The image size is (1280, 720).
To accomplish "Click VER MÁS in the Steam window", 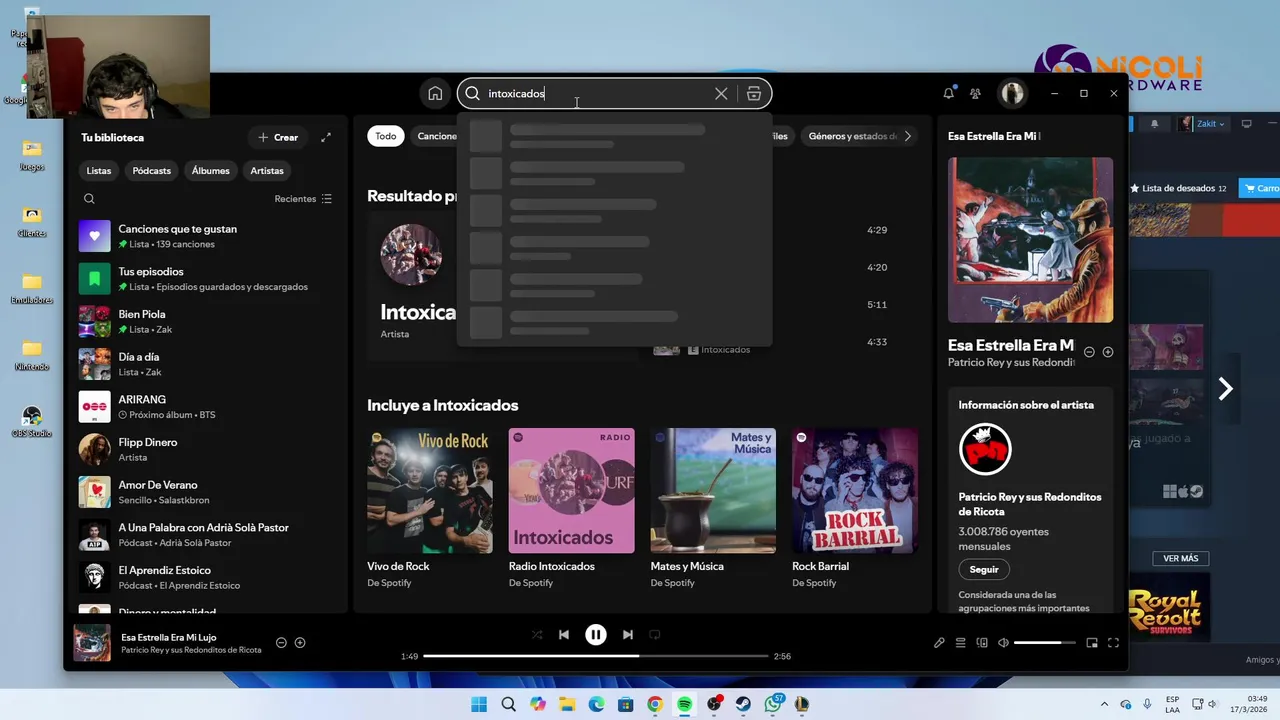I will point(1181,558).
